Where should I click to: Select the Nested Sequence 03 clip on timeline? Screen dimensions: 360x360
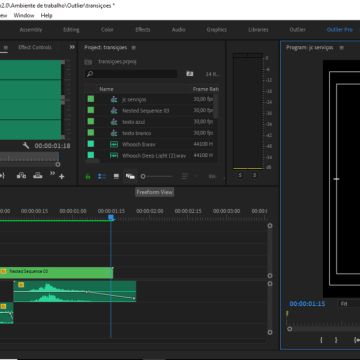(57, 273)
